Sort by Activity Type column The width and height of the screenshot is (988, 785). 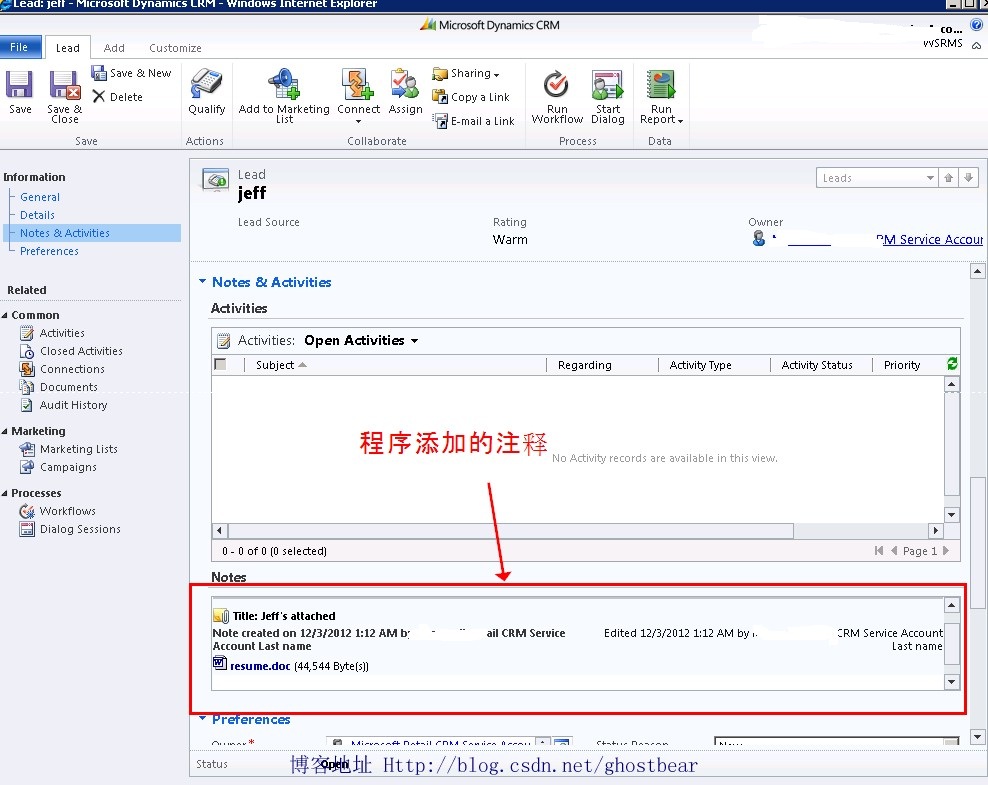pos(700,365)
